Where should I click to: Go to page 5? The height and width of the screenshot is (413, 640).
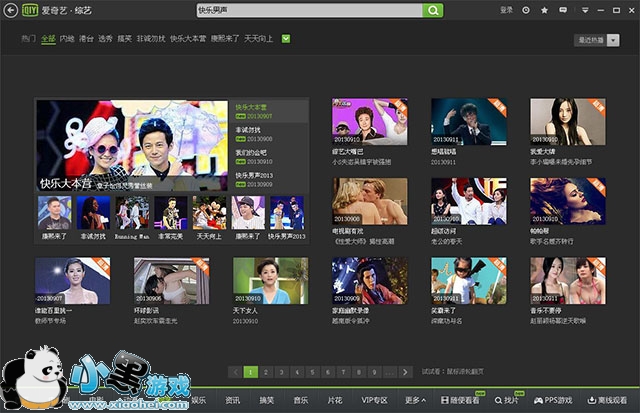[x=312, y=372]
